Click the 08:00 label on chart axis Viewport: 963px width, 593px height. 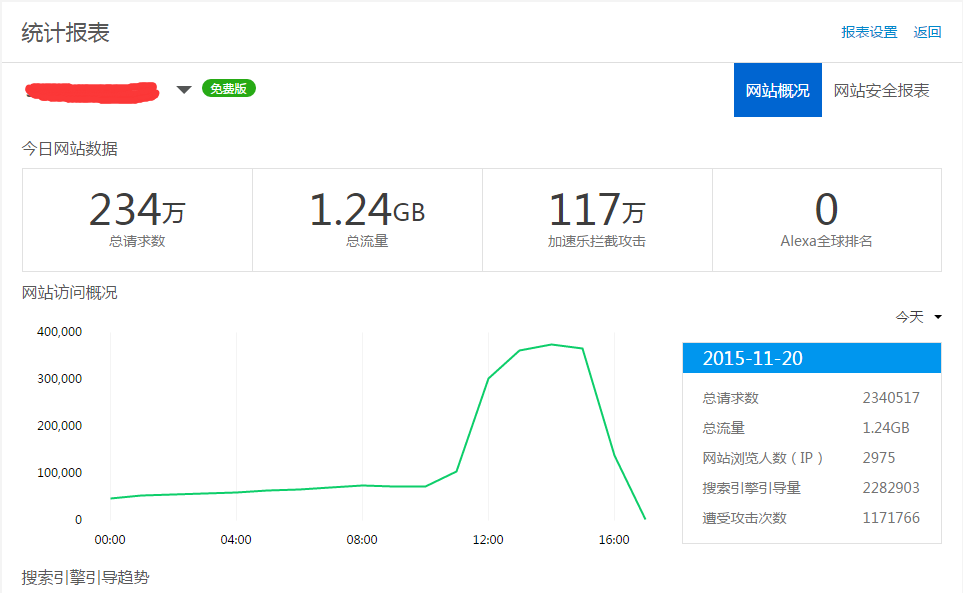[x=362, y=540]
